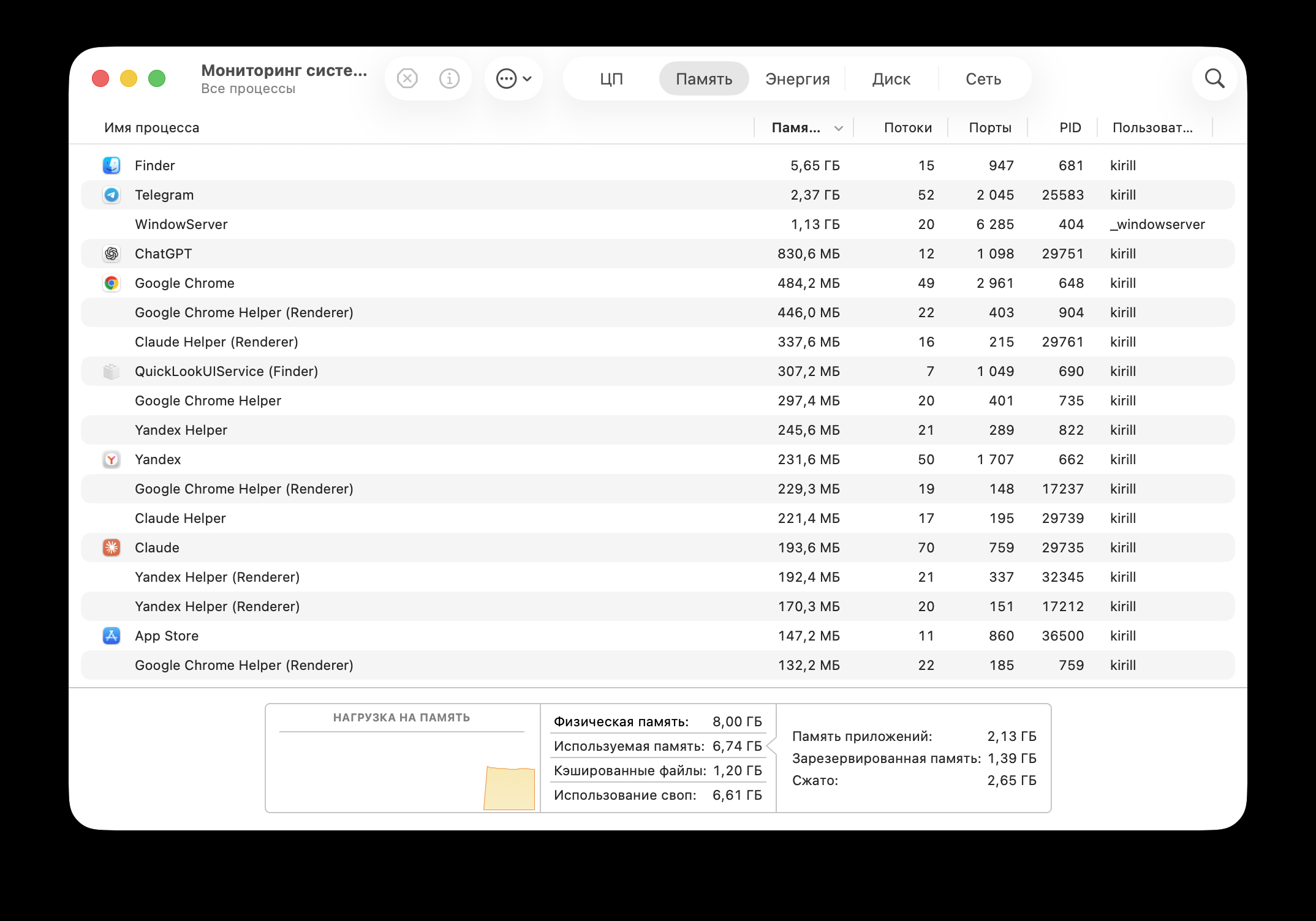The width and height of the screenshot is (1316, 921).
Task: Click the Google Chrome app icon
Action: pos(112,283)
